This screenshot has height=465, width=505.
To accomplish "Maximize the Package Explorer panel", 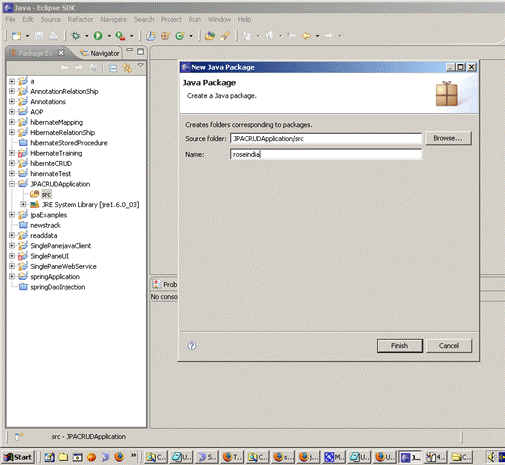I will pyautogui.click(x=141, y=52).
